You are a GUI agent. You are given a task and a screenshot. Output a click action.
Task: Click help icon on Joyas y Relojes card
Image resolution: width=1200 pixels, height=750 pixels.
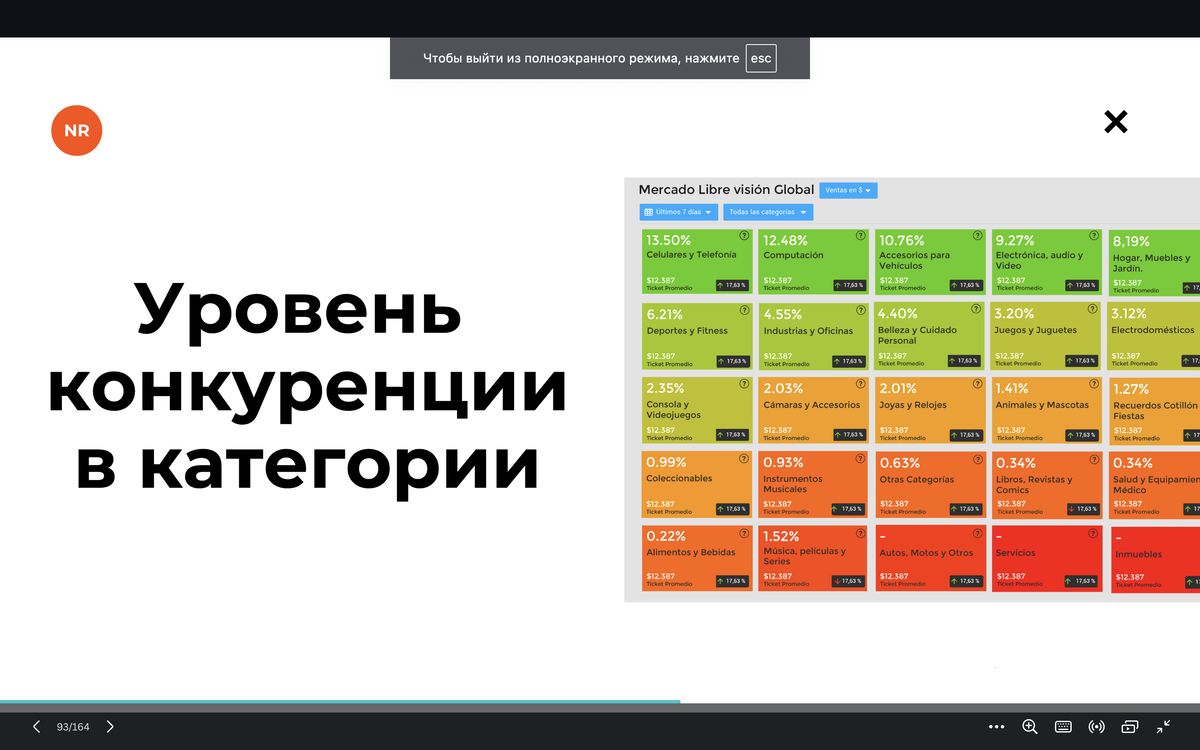(x=976, y=383)
